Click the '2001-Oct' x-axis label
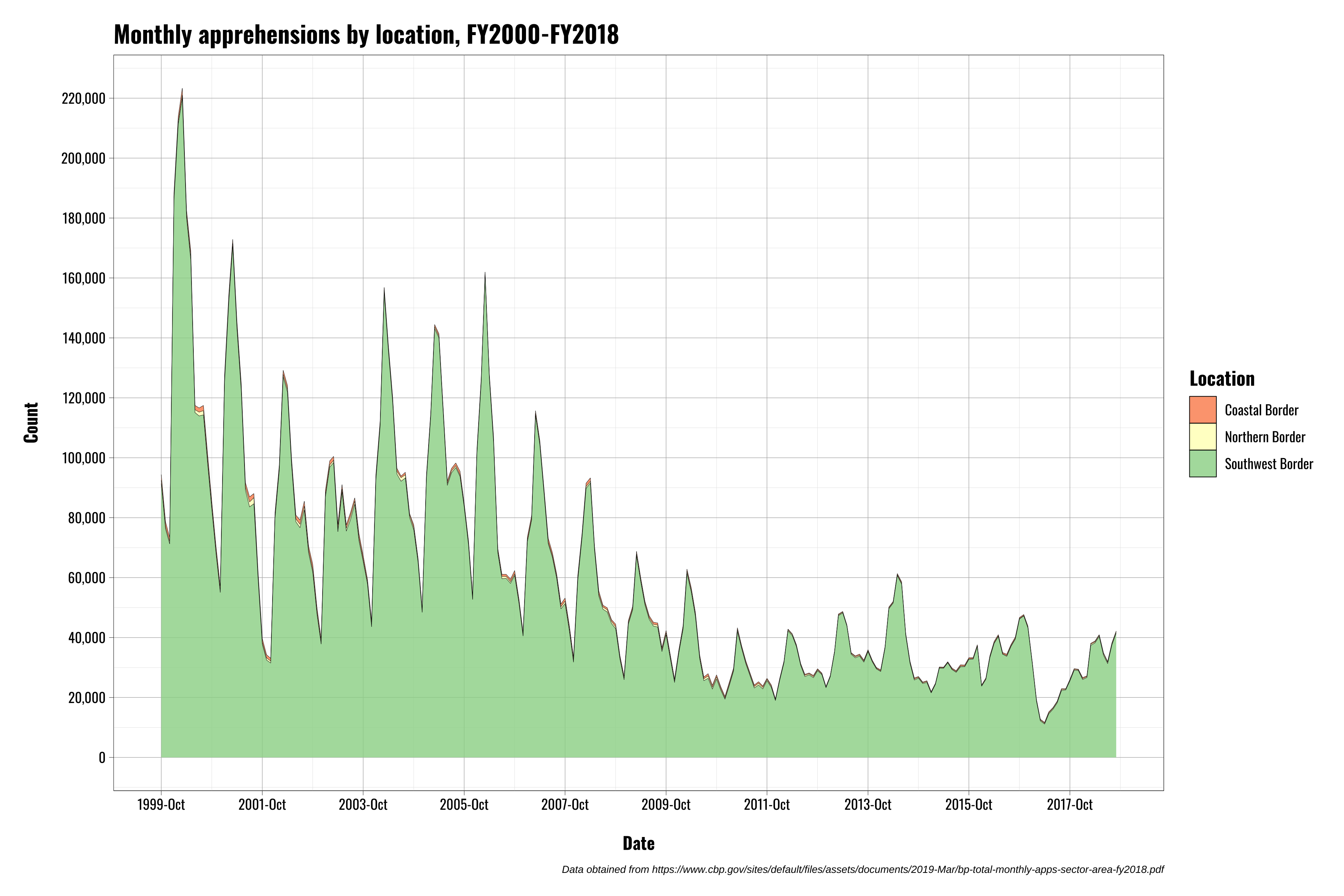The width and height of the screenshot is (1344, 896). coord(262,805)
